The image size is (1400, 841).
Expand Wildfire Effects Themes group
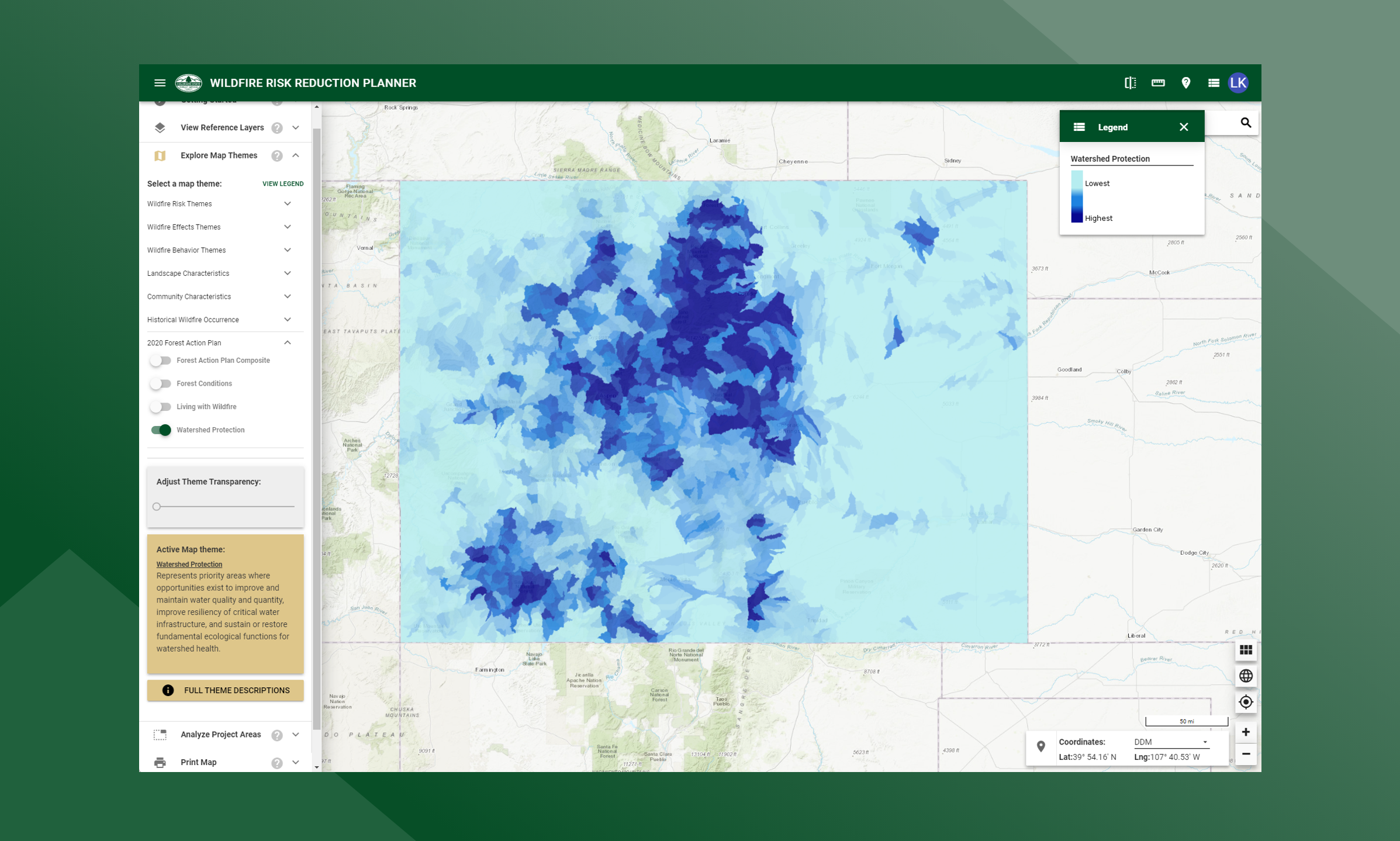pos(288,227)
